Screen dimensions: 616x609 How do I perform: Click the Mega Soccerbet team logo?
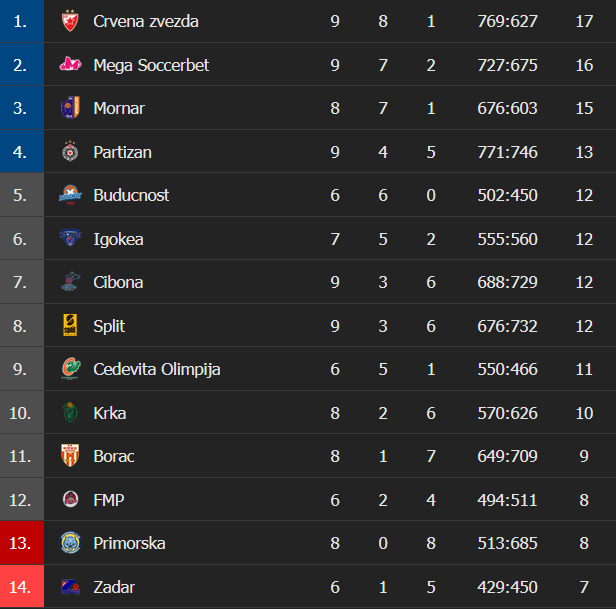(70, 65)
